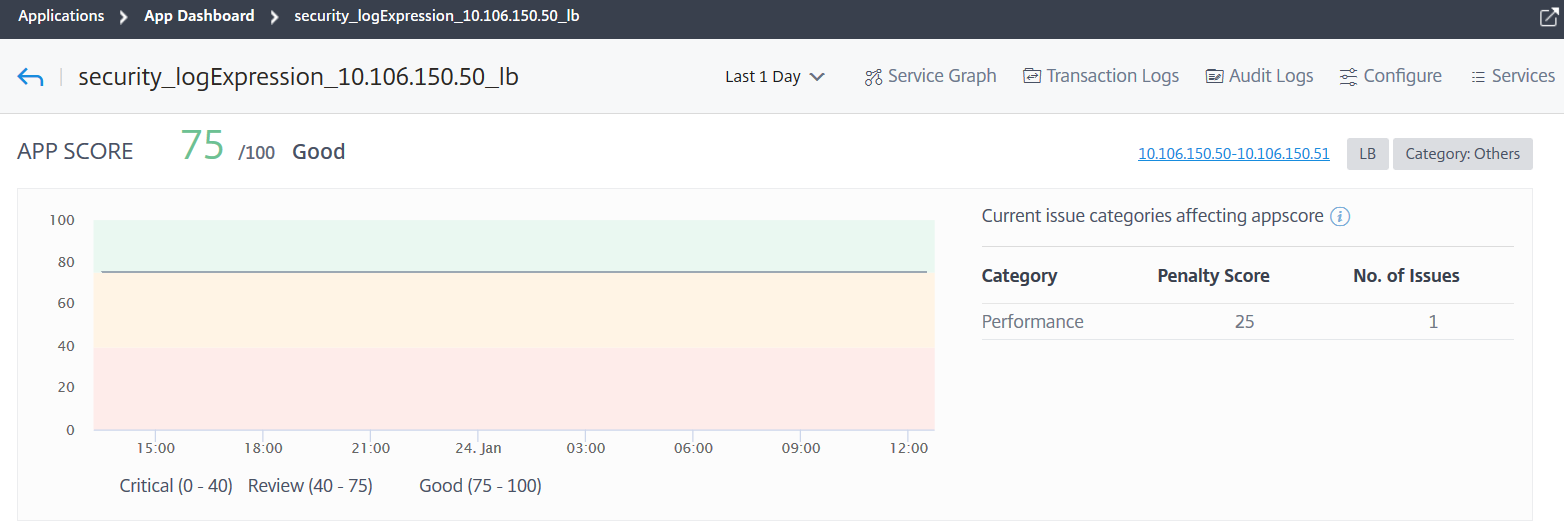
Task: Click the Configure sliders icon
Action: [x=1349, y=77]
